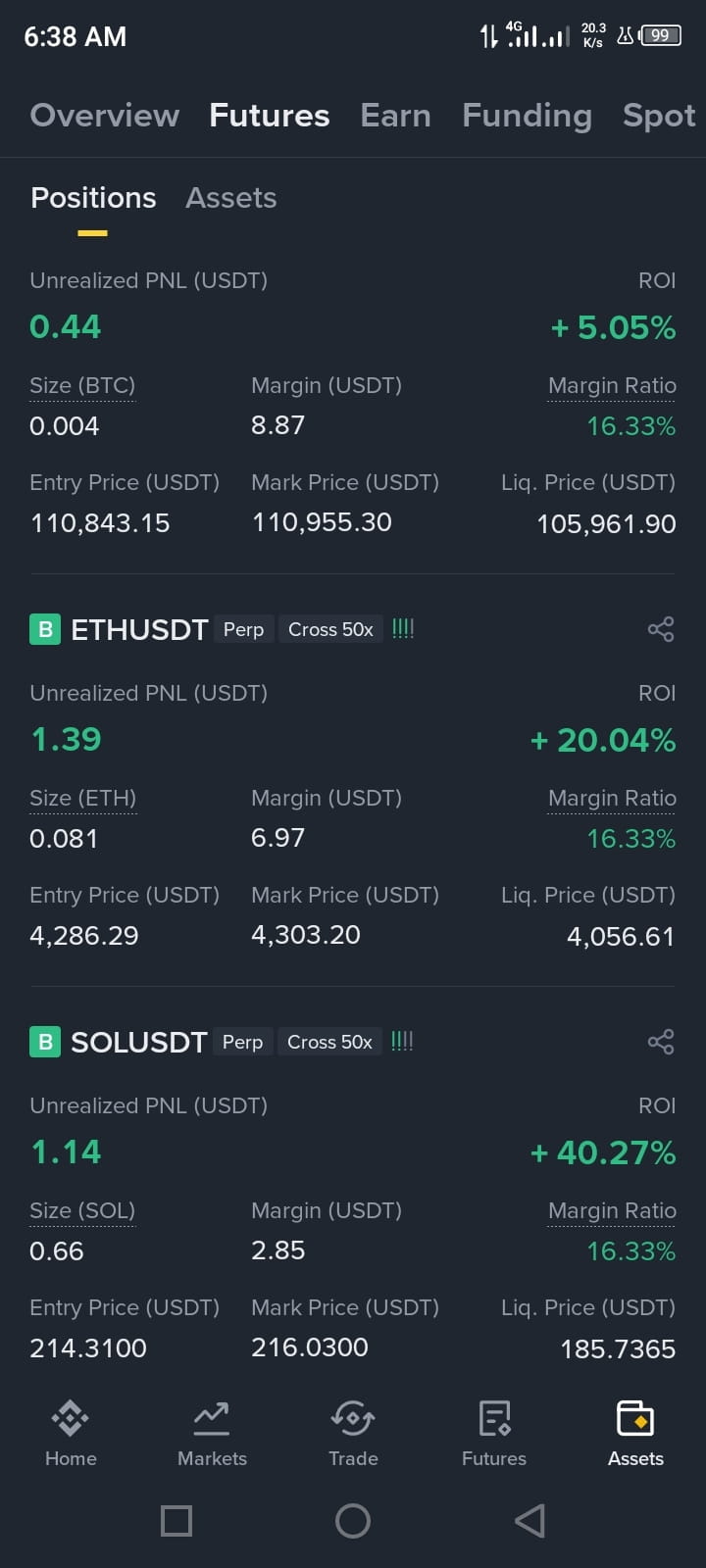Viewport: 706px width, 1568px height.
Task: Tap the ADL bars indicator on SOLUSDT
Action: coord(402,1041)
